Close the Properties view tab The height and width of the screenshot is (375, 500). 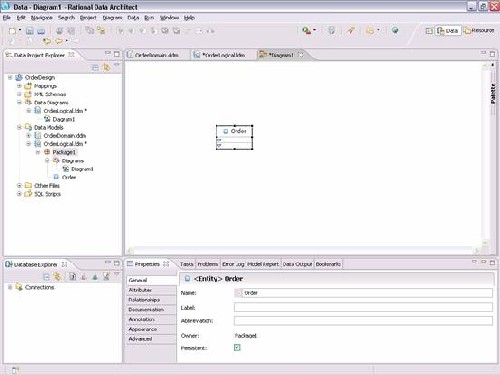(x=166, y=264)
